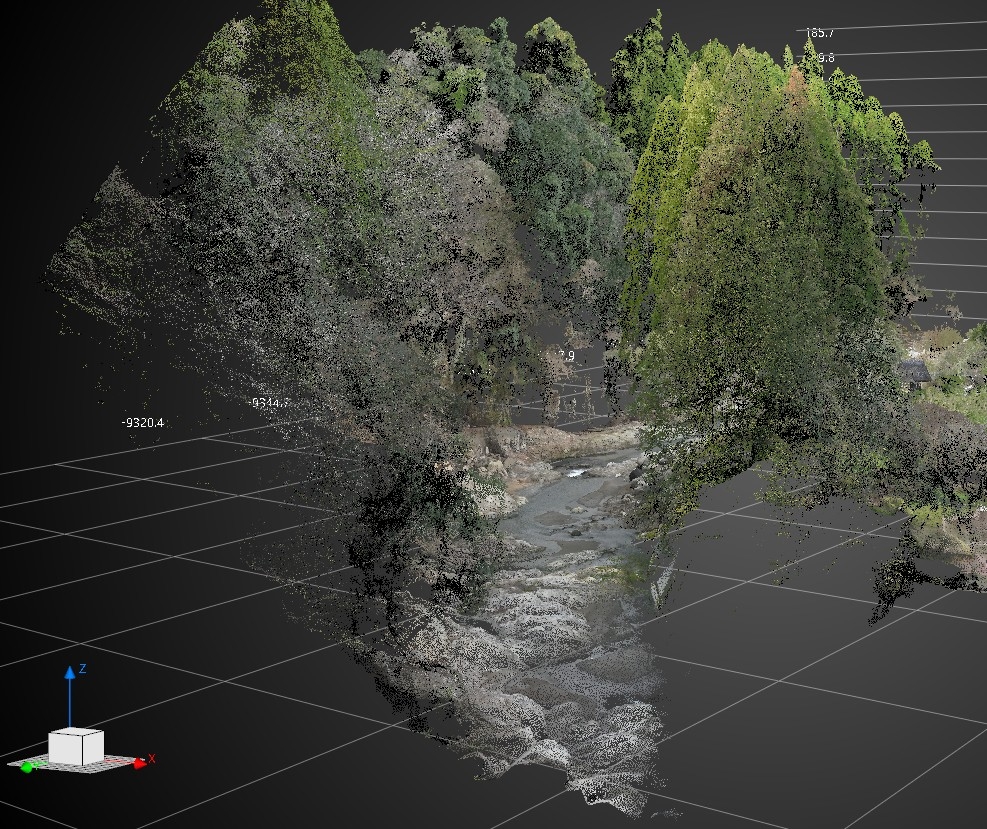987x829 pixels.
Task: Click the 9.8 label below 185.7
Action: coord(825,58)
